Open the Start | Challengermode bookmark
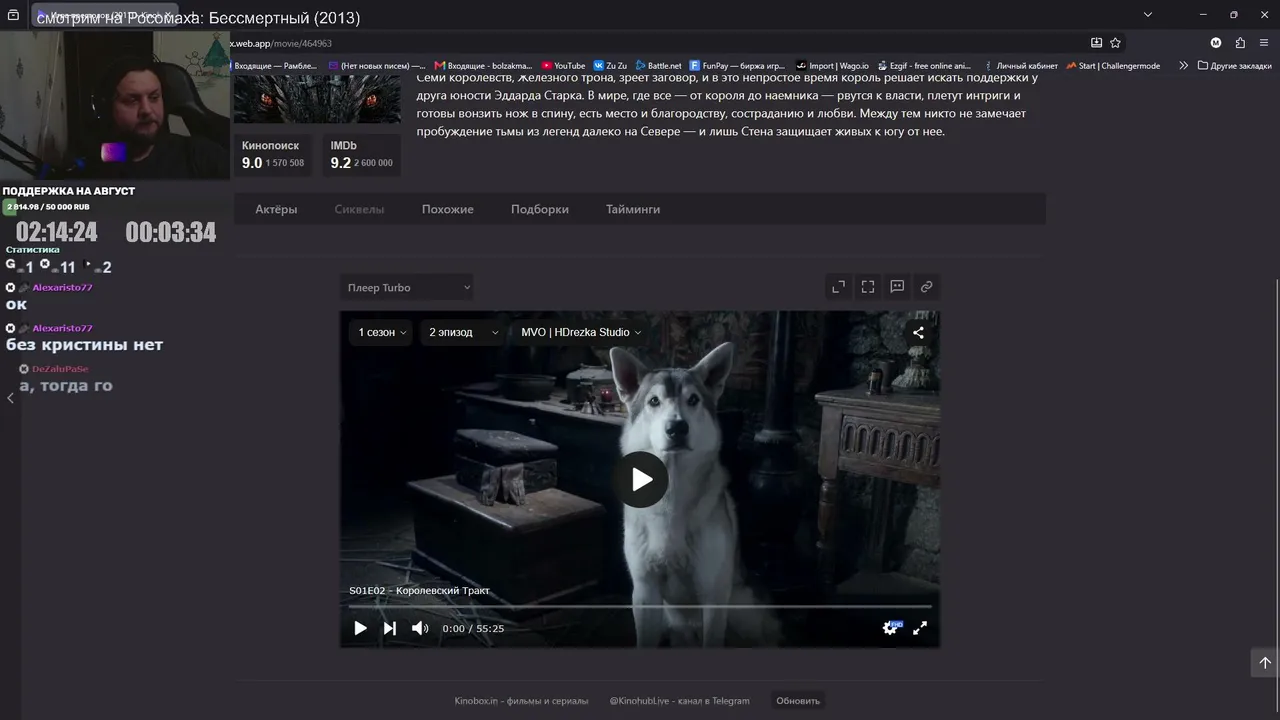 (1113, 66)
